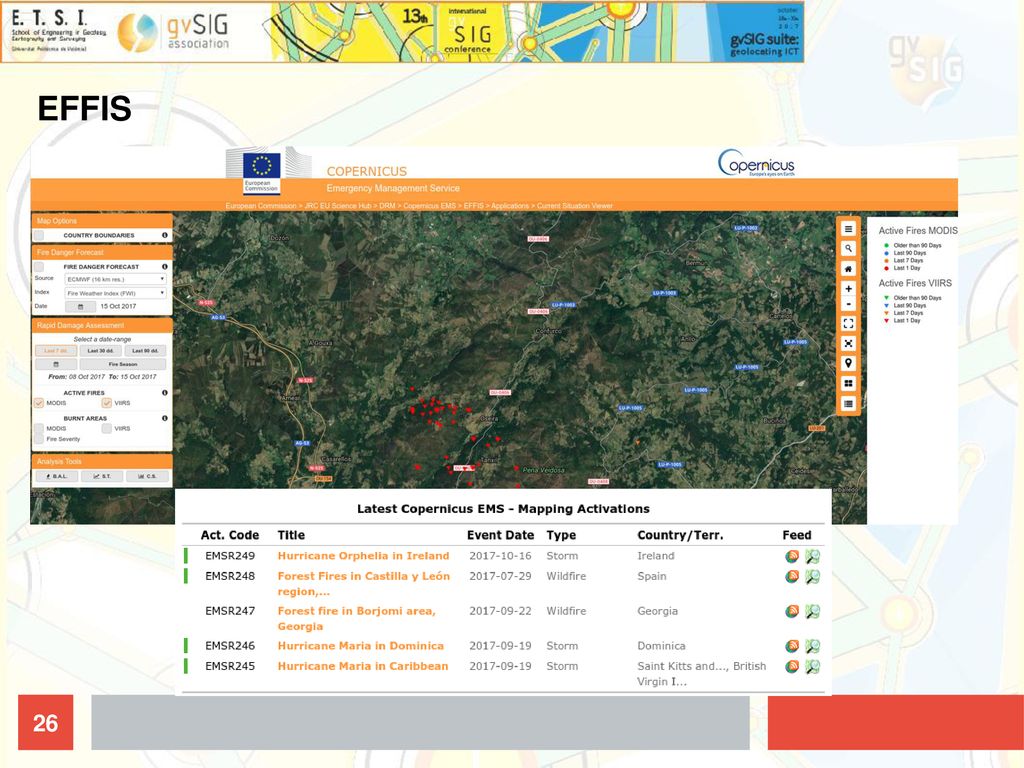Check Burnt Areas VIIRS checkbox
The image size is (1024, 768).
tap(106, 428)
